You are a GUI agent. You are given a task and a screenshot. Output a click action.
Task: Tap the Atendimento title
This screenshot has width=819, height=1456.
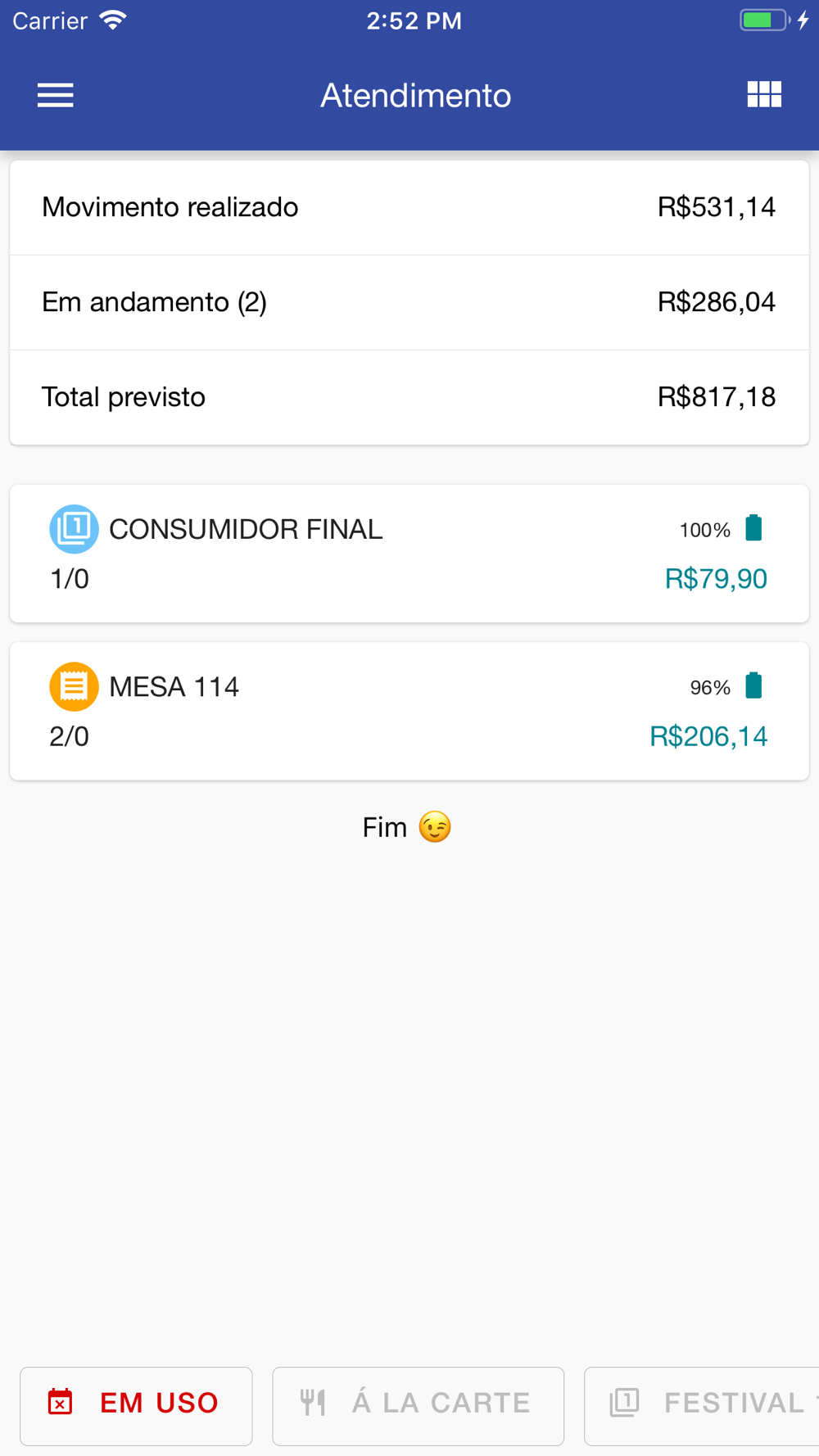tap(415, 96)
